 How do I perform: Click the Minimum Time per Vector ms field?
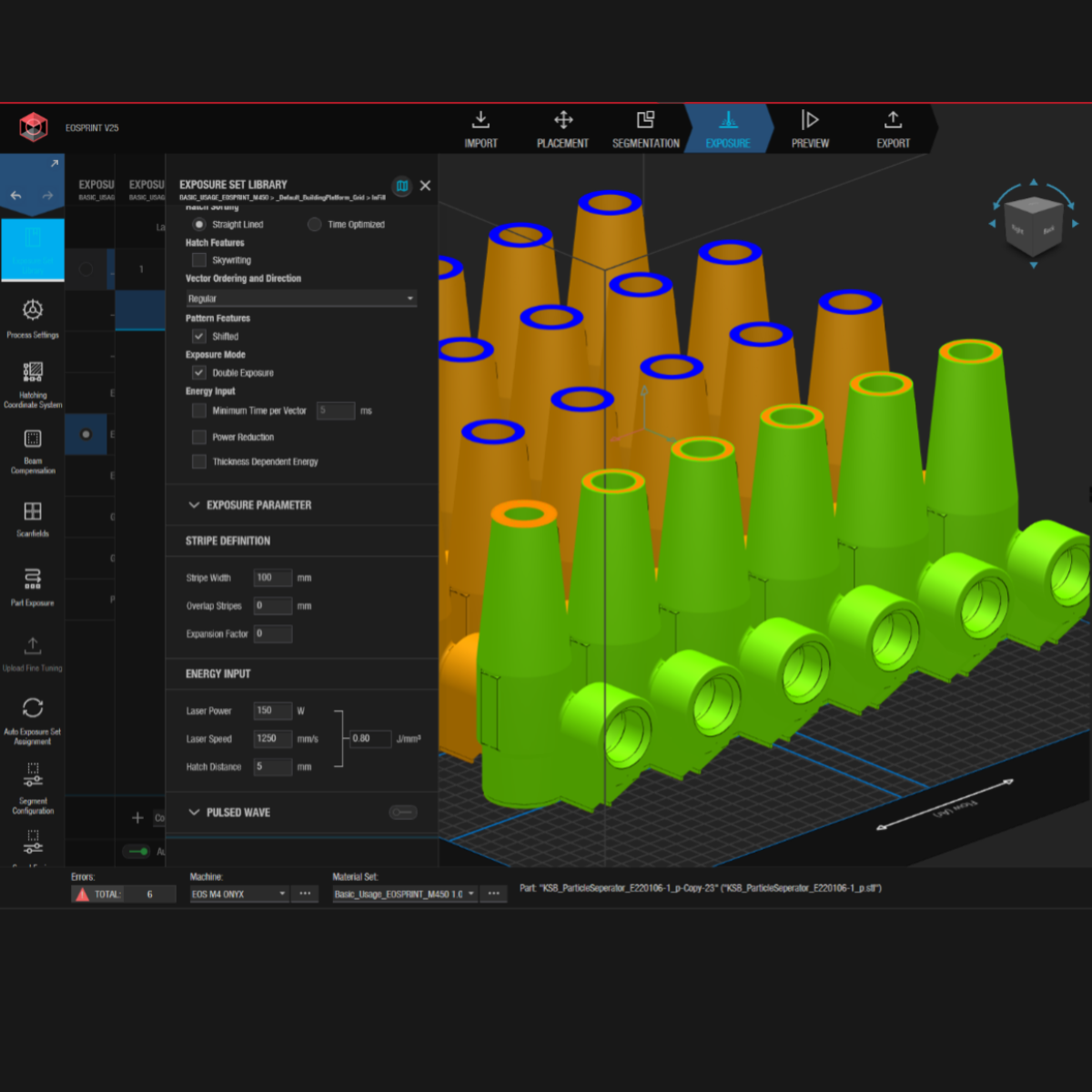point(336,410)
